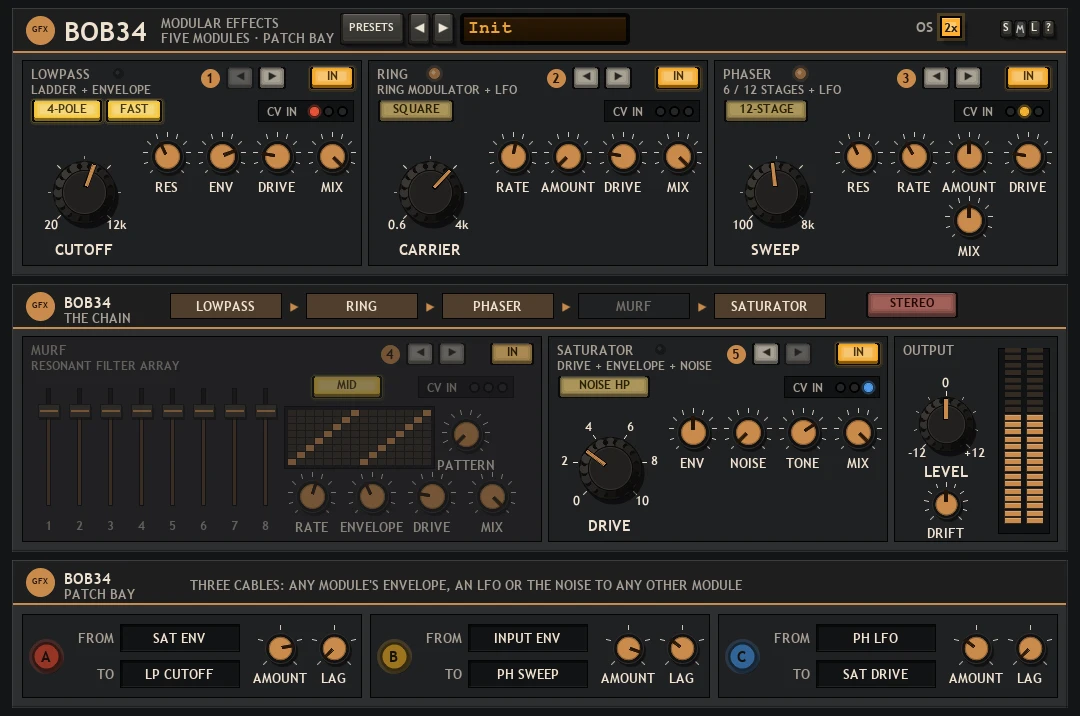The height and width of the screenshot is (716, 1080).
Task: Move Lowpass module right in chain
Action: pos(272,77)
